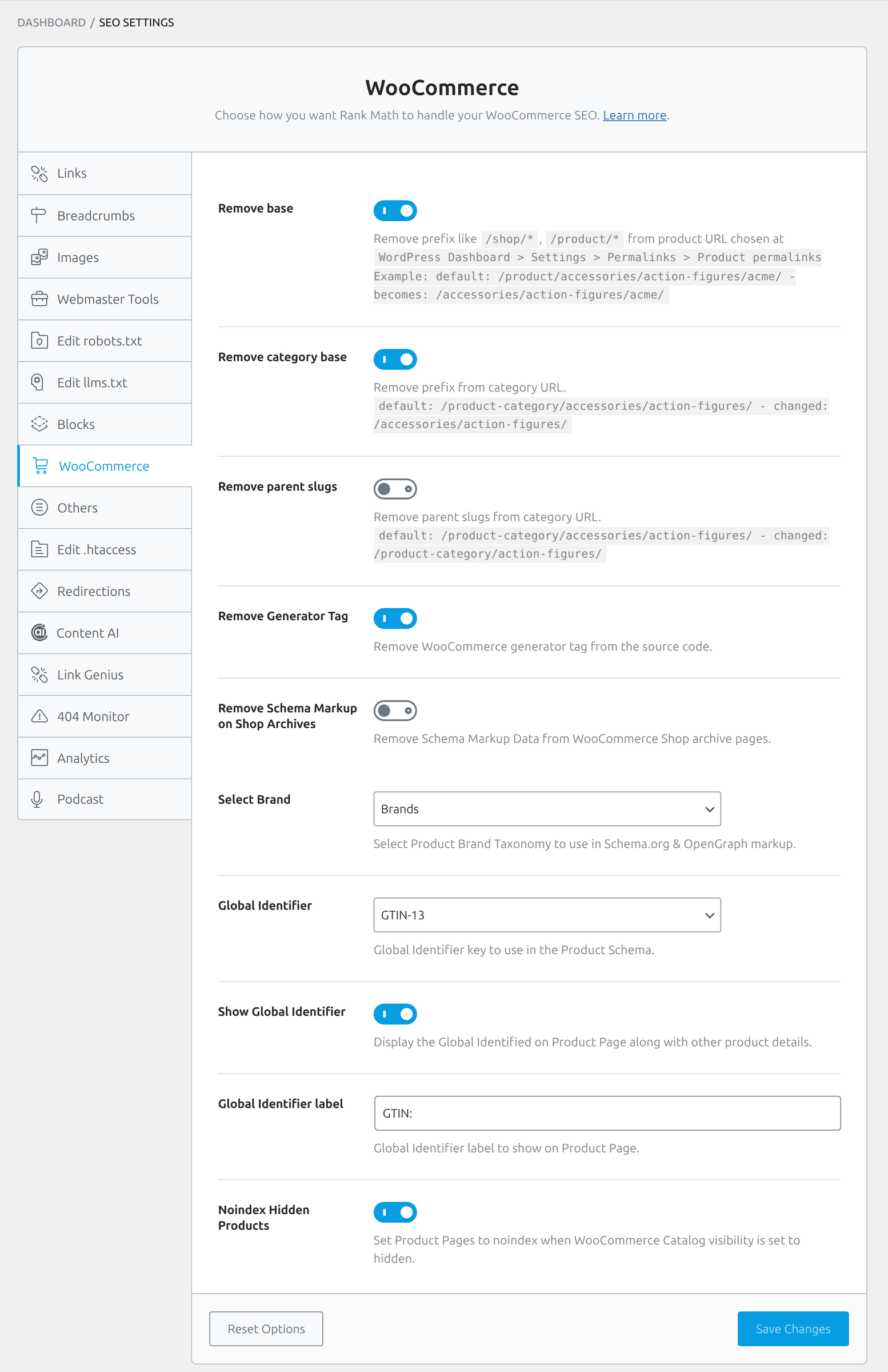Click the Others sidebar icon
The width and height of the screenshot is (888, 1372).
39,507
